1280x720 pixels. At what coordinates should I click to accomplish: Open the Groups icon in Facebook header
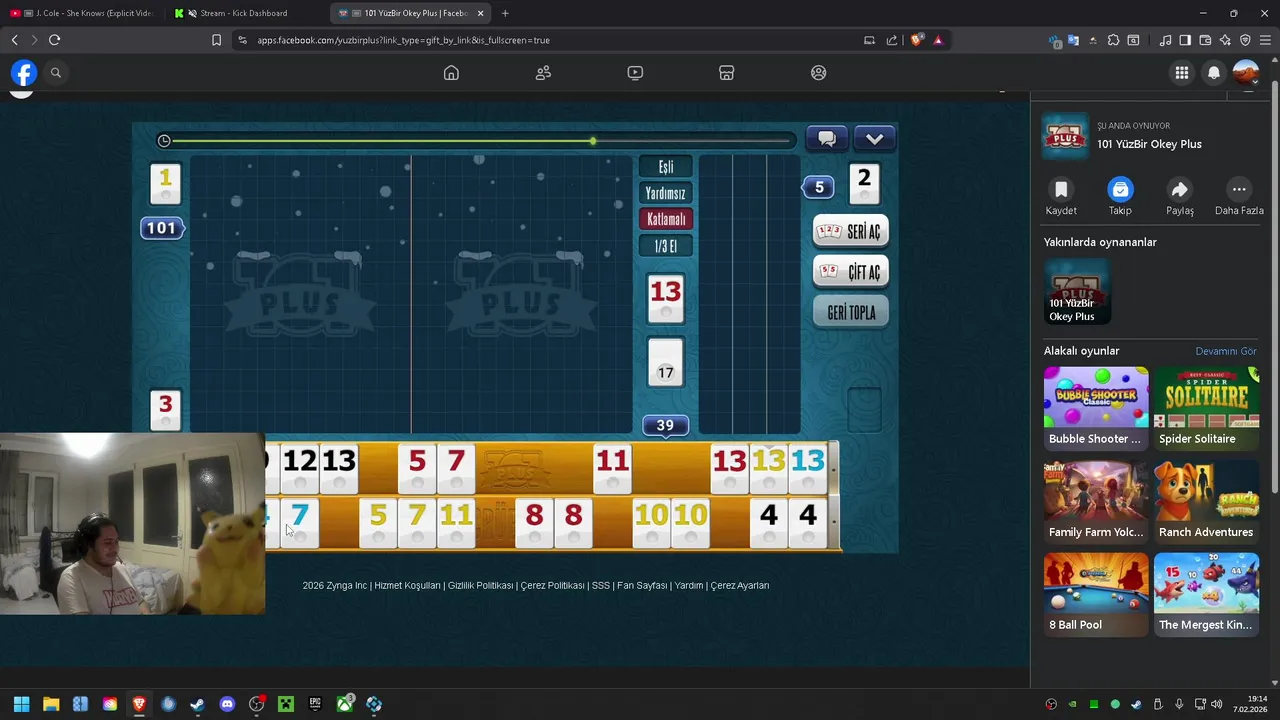(819, 73)
